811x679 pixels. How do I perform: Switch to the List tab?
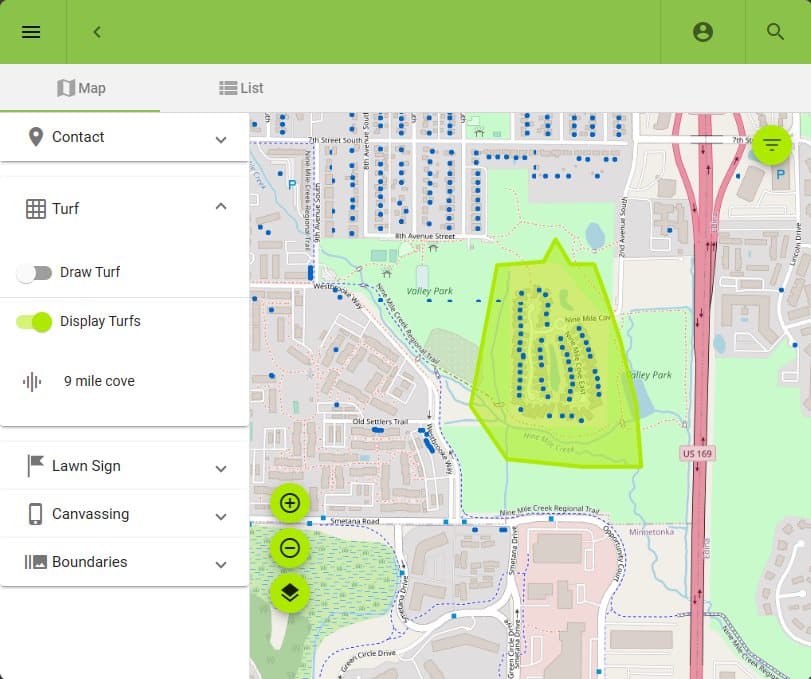(x=241, y=88)
